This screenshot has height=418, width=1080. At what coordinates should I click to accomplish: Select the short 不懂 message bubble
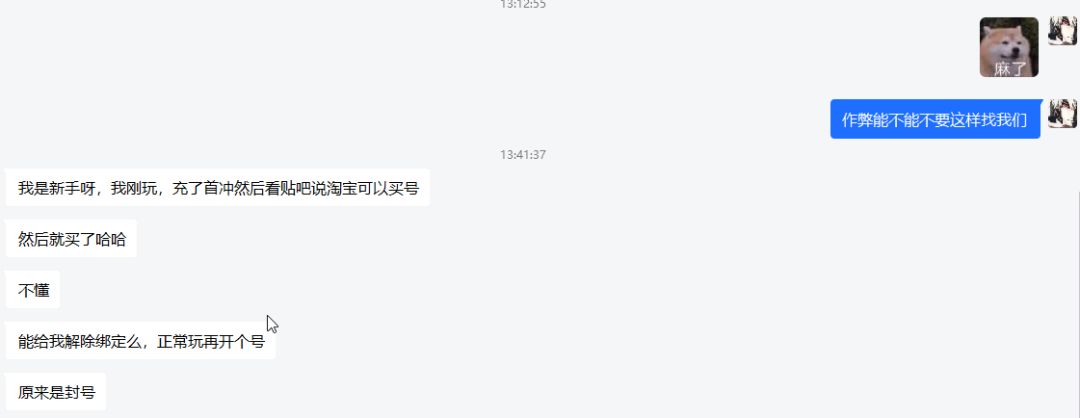point(33,290)
